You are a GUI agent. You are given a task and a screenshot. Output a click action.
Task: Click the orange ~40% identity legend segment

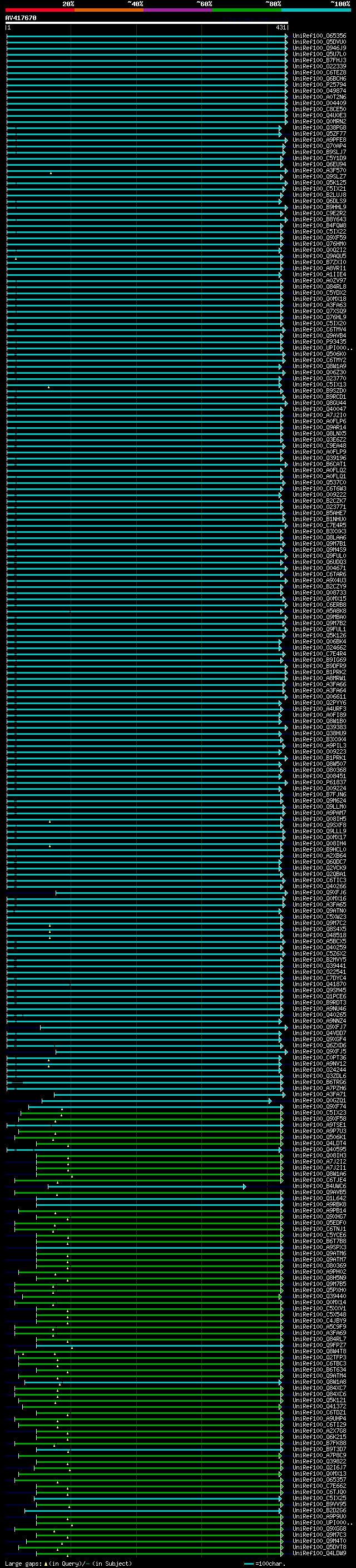[109, 10]
